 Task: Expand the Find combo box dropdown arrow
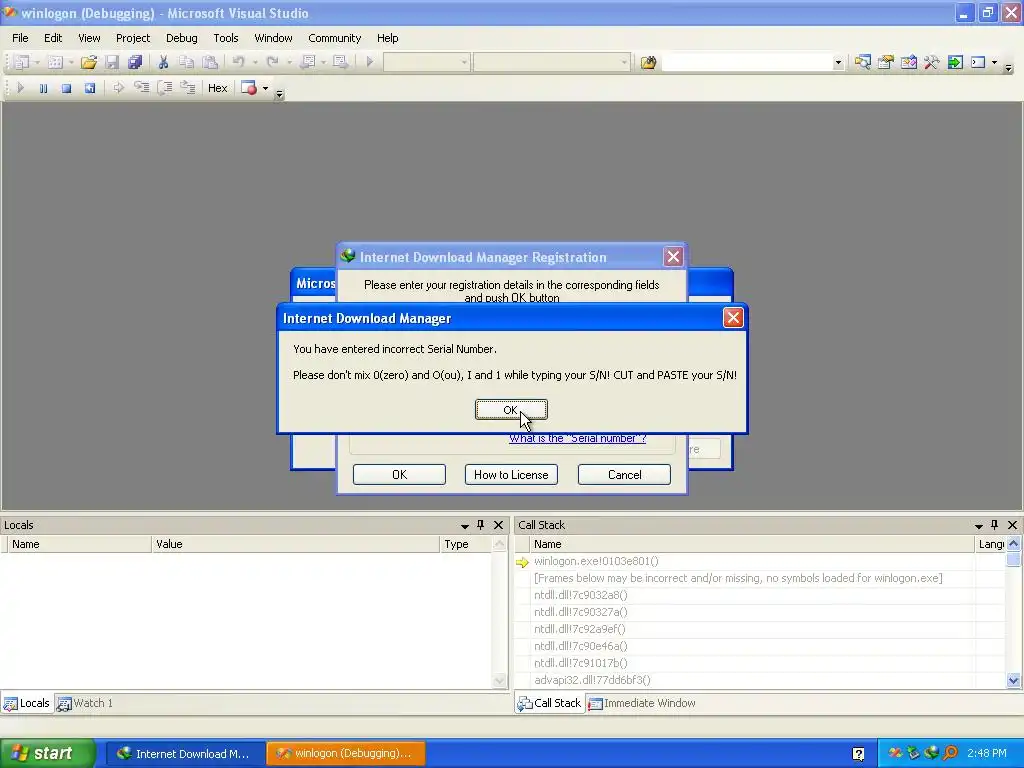tap(838, 63)
